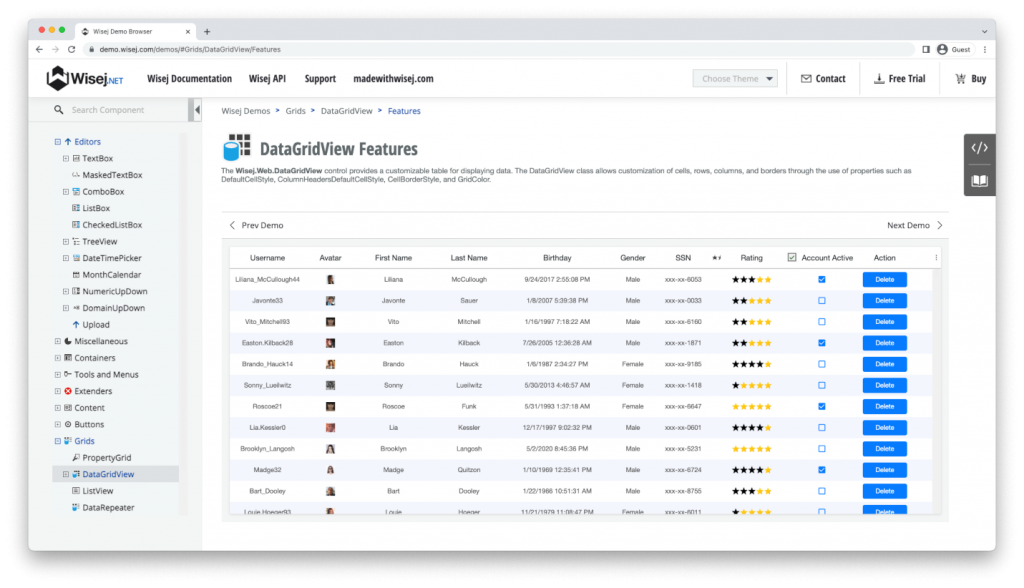Open the Guest profile icon
Image resolution: width=1024 pixels, height=588 pixels.
tap(942, 50)
